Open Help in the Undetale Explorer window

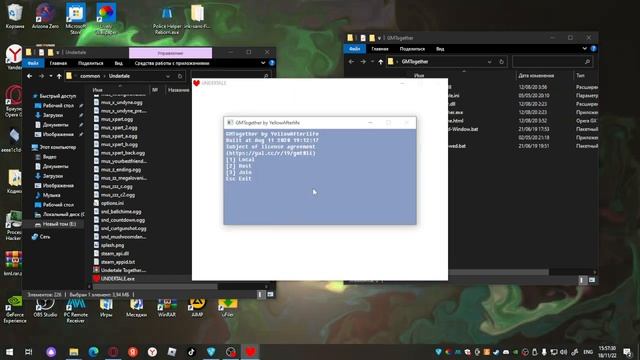[272, 63]
